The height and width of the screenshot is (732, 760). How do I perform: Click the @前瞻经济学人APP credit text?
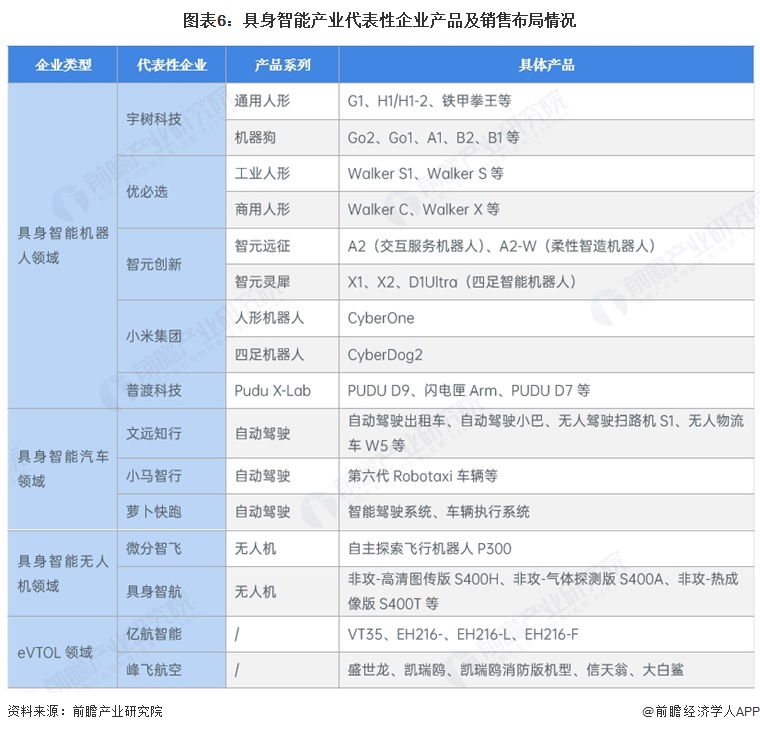point(701,711)
